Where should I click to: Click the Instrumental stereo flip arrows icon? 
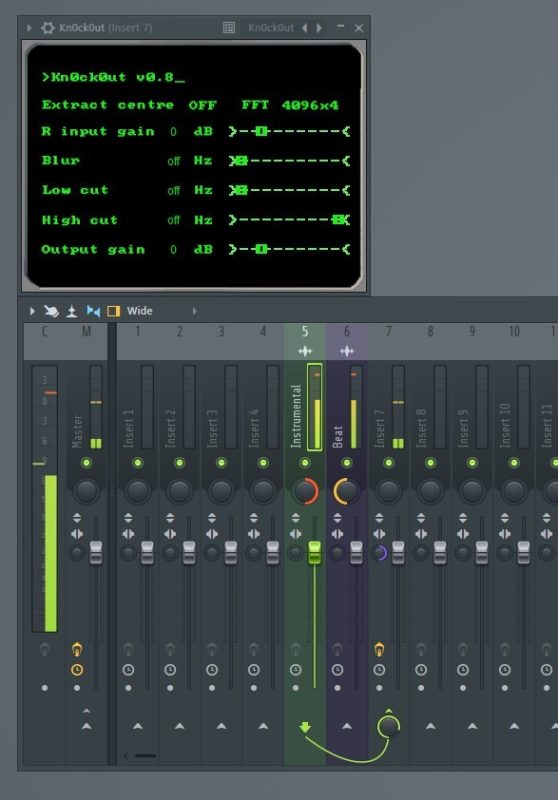pos(295,534)
